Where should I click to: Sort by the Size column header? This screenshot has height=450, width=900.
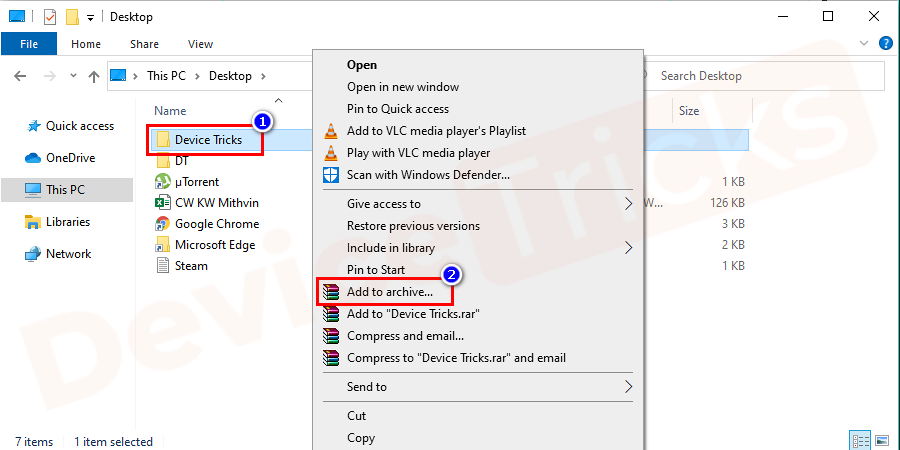[689, 111]
